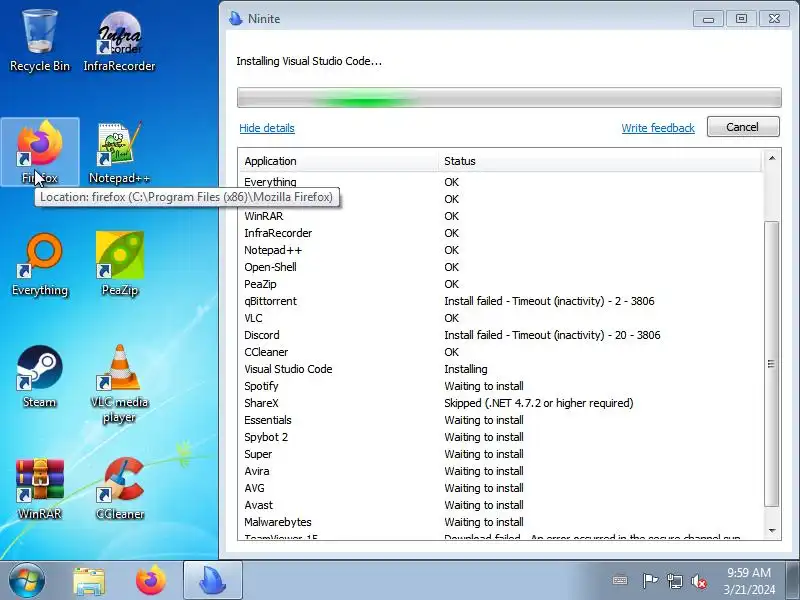
Task: Click the Ninite title bar logo icon
Action: click(236, 18)
